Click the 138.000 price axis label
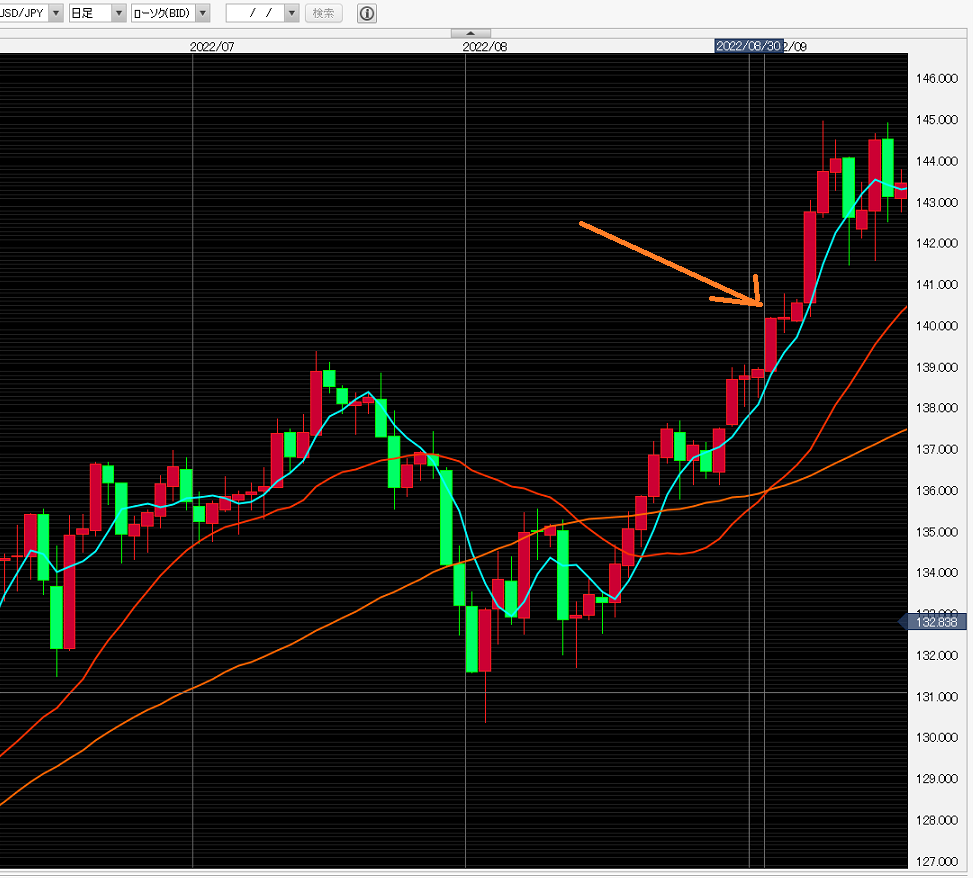 click(937, 409)
